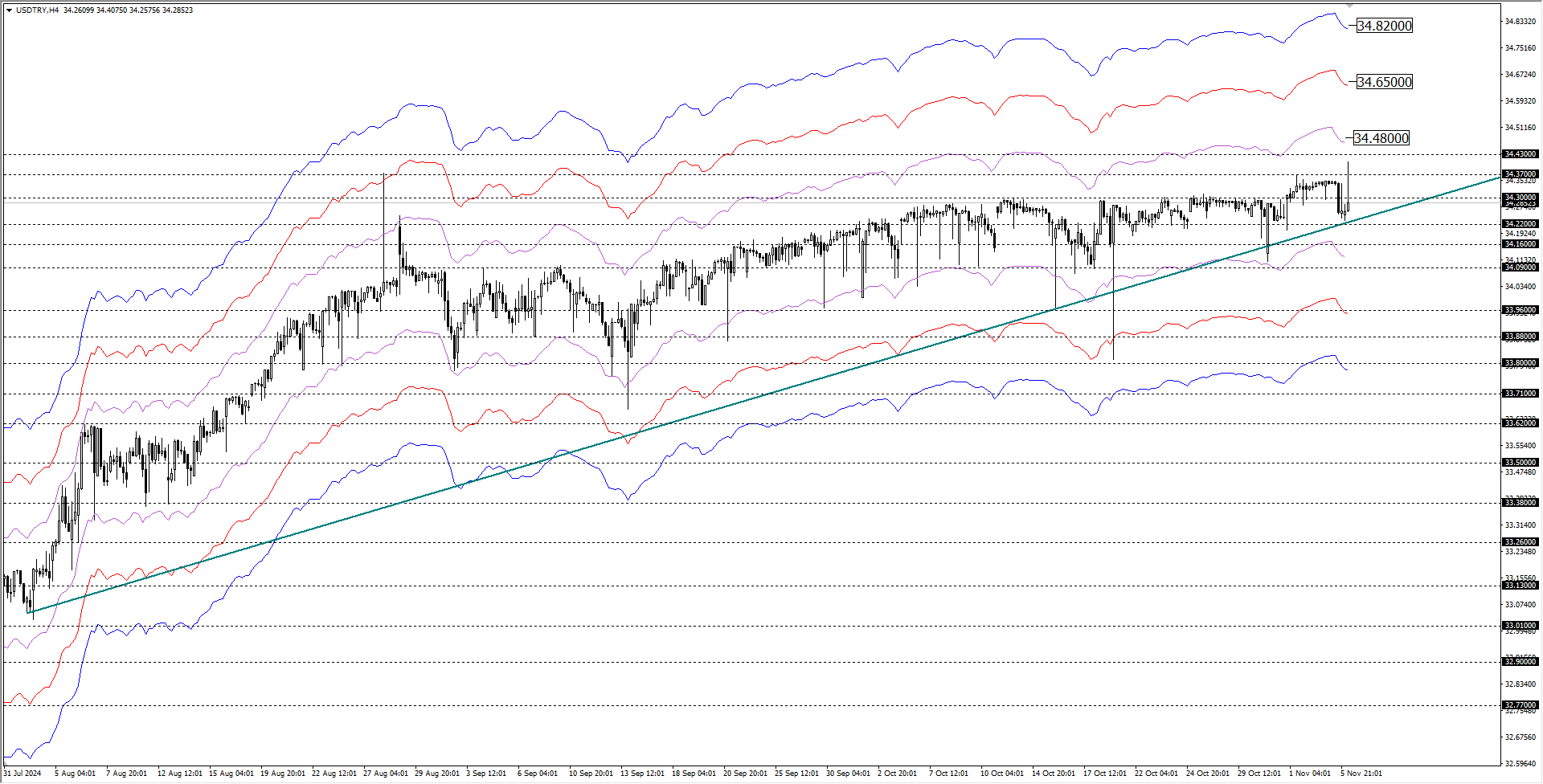Click the 17 Oct 12:01 time label
The width and height of the screenshot is (1543, 784).
click(x=1105, y=774)
